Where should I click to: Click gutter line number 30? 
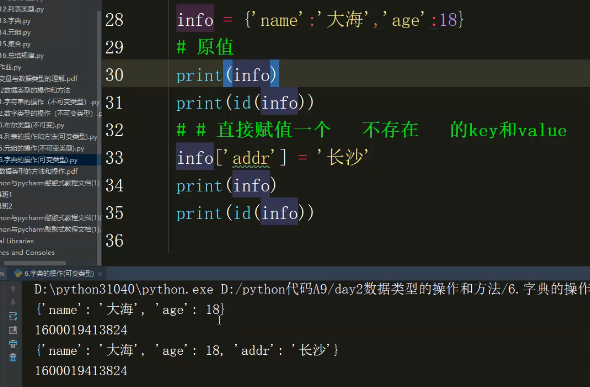114,74
